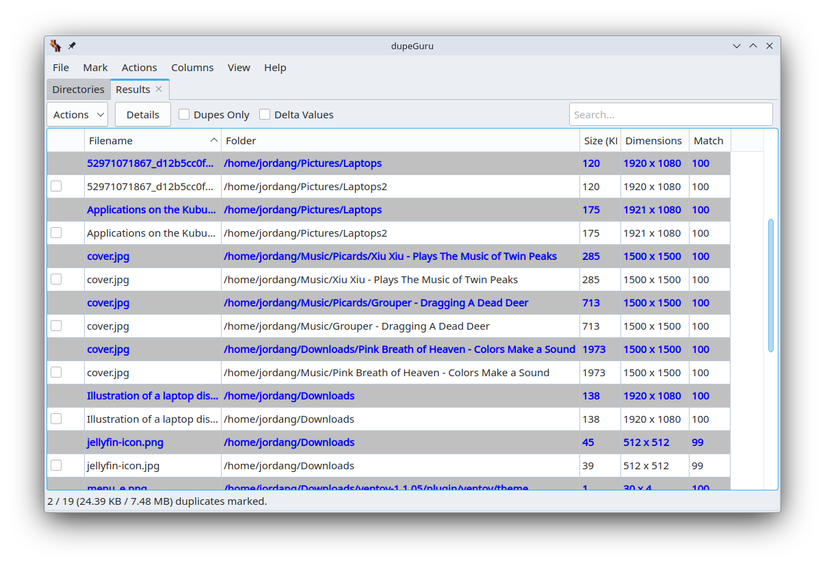Image resolution: width=825 pixels, height=565 pixels.
Task: Close the dupeGuru window
Action: coord(769,46)
